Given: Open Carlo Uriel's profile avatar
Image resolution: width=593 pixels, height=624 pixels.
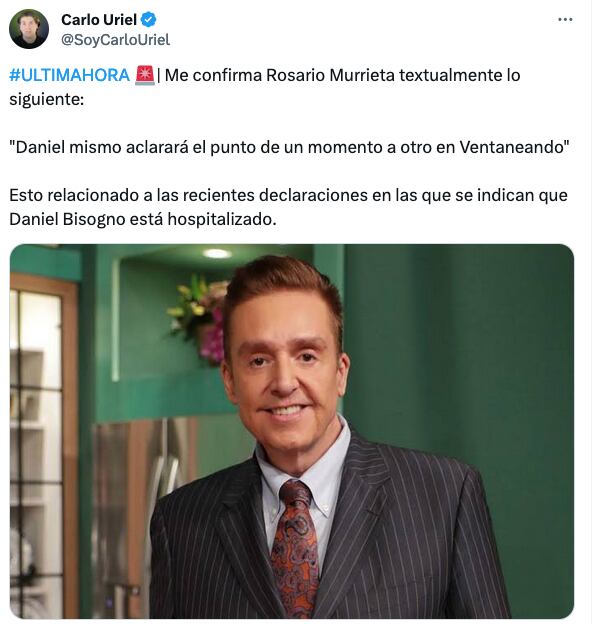Looking at the screenshot, I should click(x=29, y=29).
